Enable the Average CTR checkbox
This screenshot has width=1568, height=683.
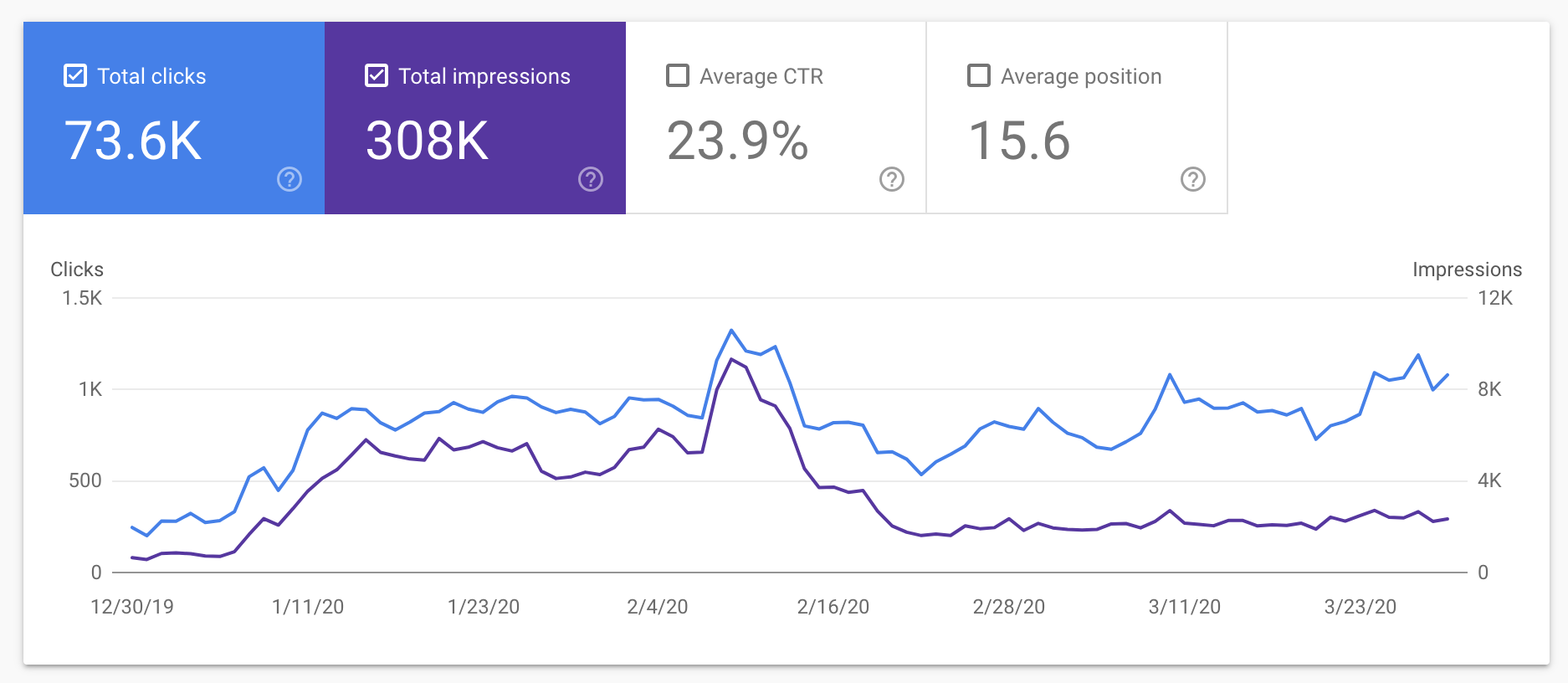pyautogui.click(x=678, y=75)
